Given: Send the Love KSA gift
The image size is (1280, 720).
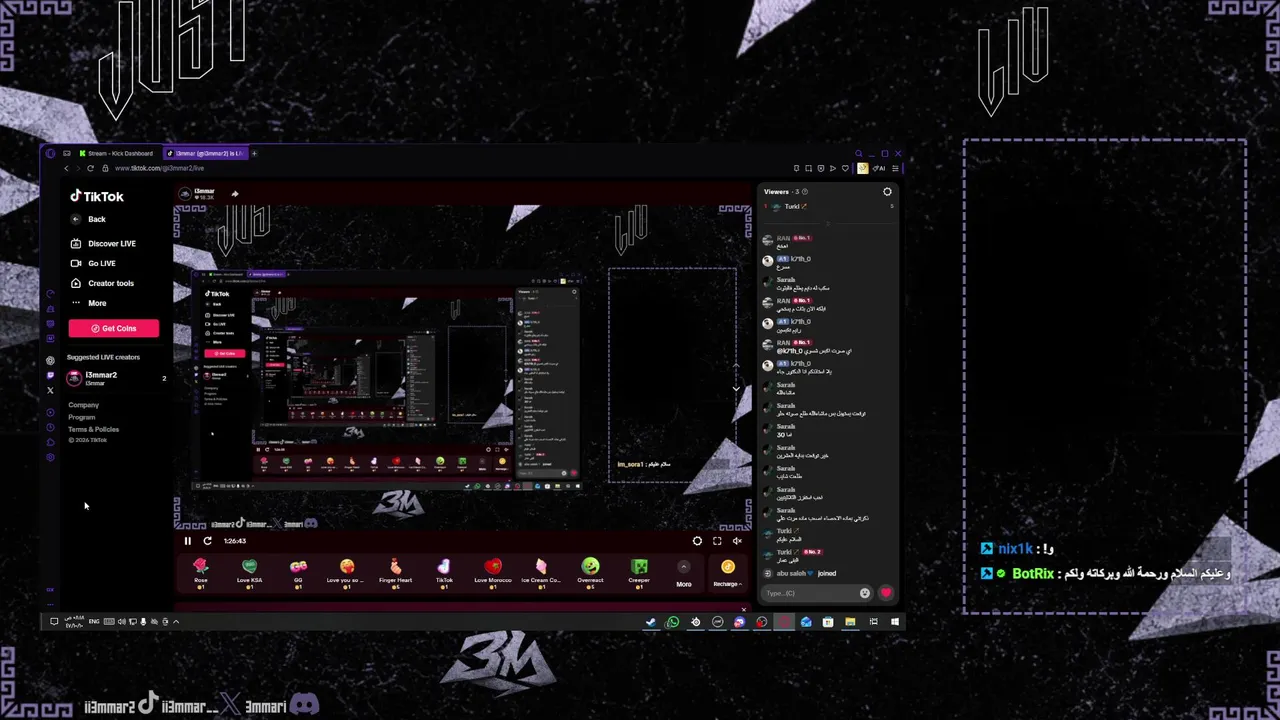Looking at the screenshot, I should point(249,573).
